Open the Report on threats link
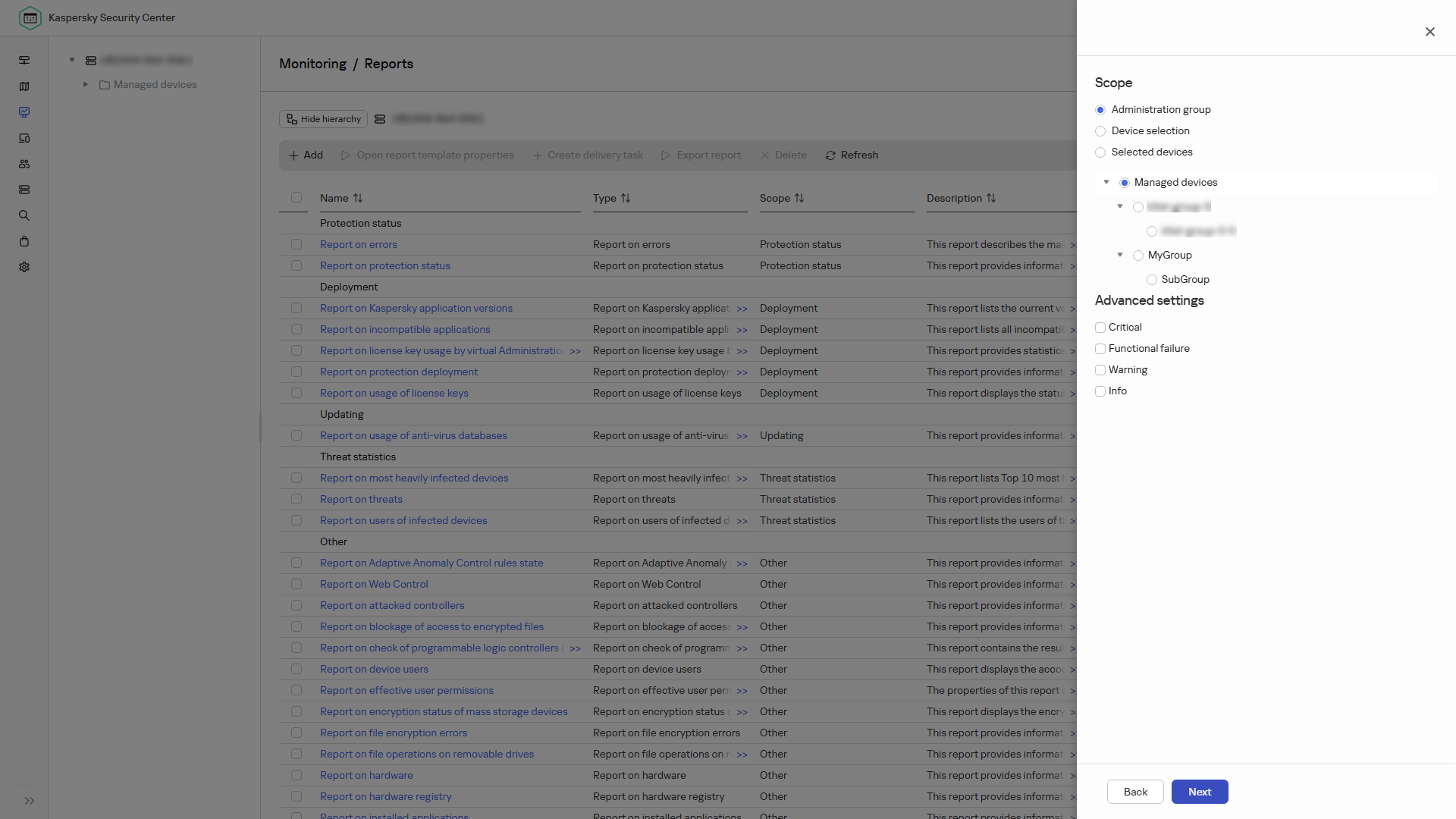 click(x=361, y=499)
